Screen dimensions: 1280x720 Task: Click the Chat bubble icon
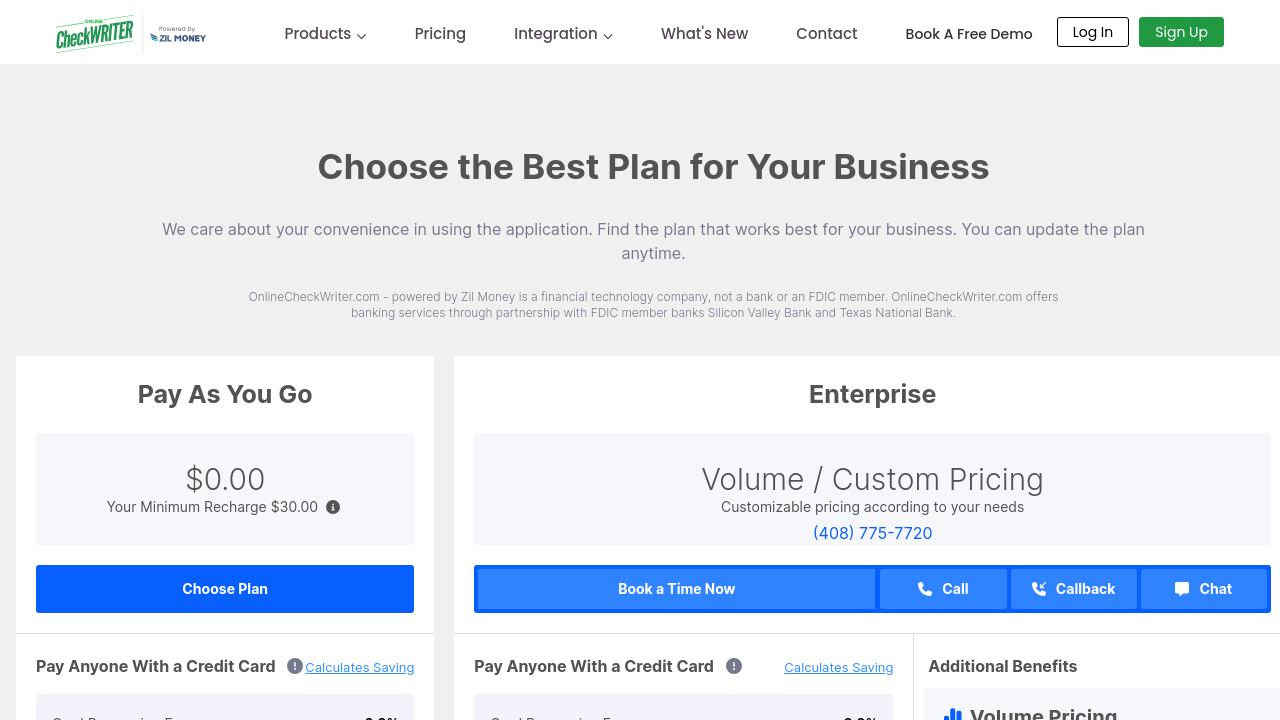pyautogui.click(x=1182, y=589)
